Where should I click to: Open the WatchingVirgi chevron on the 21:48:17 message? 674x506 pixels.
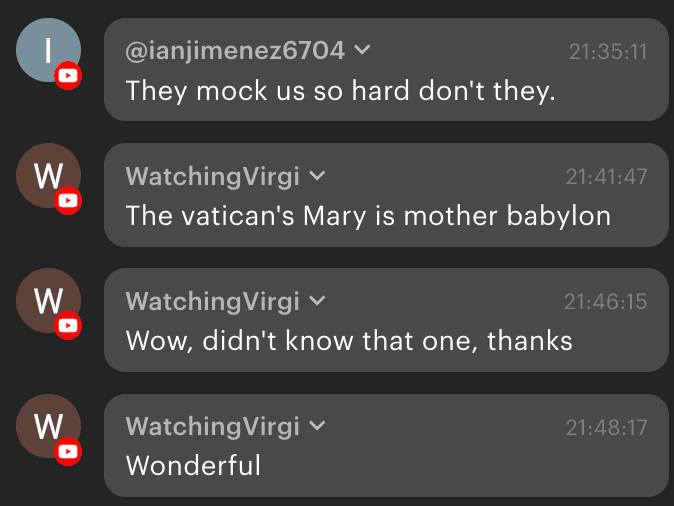point(317,426)
